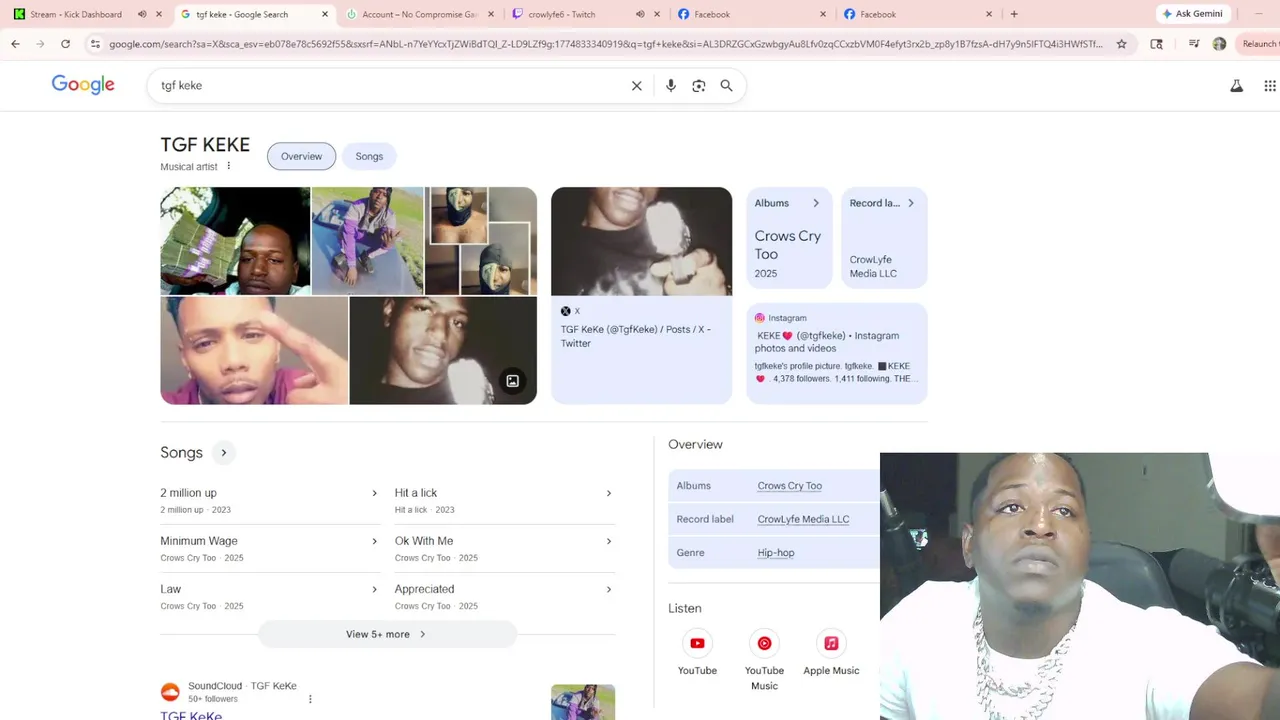
Task: Open photo of man in purple jacket
Action: 367,241
